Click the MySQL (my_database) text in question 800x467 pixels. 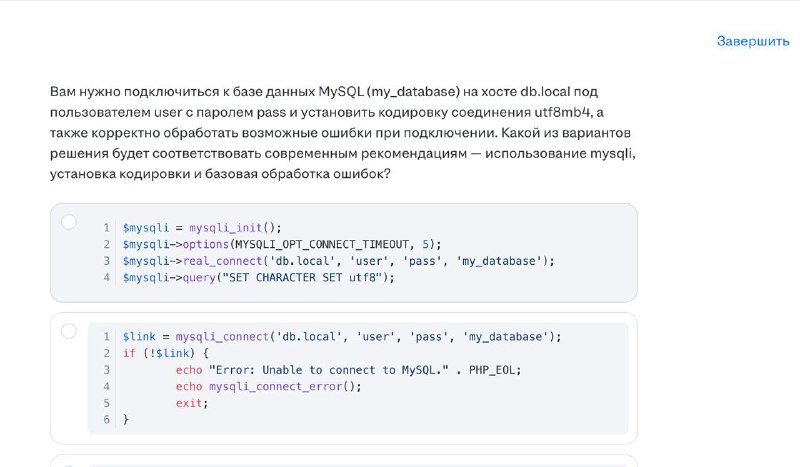pos(389,92)
